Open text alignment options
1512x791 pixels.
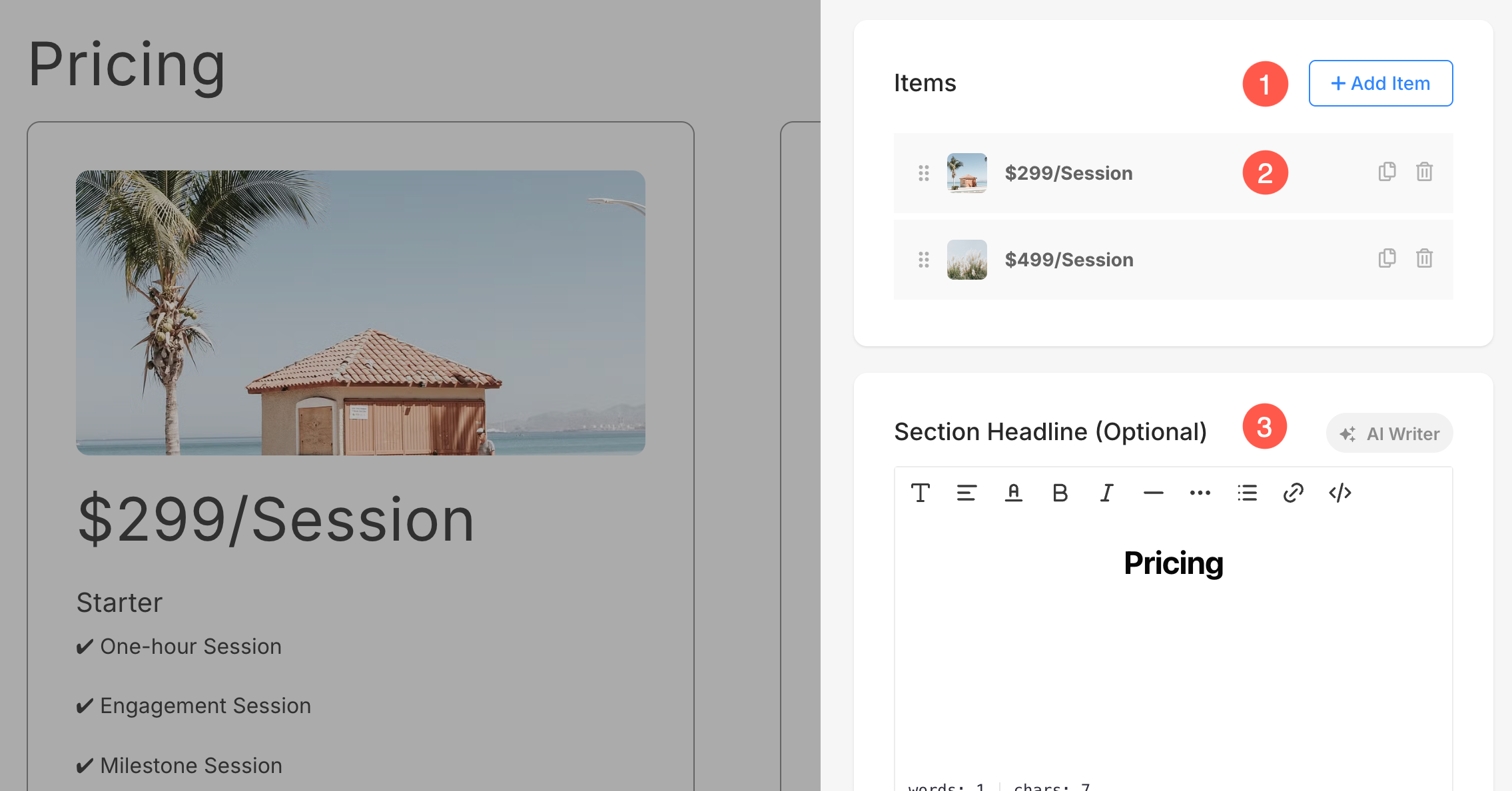966,493
